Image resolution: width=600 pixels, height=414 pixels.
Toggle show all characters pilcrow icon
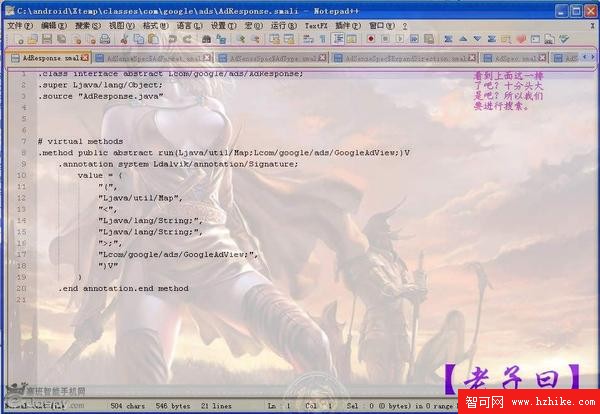(323, 39)
